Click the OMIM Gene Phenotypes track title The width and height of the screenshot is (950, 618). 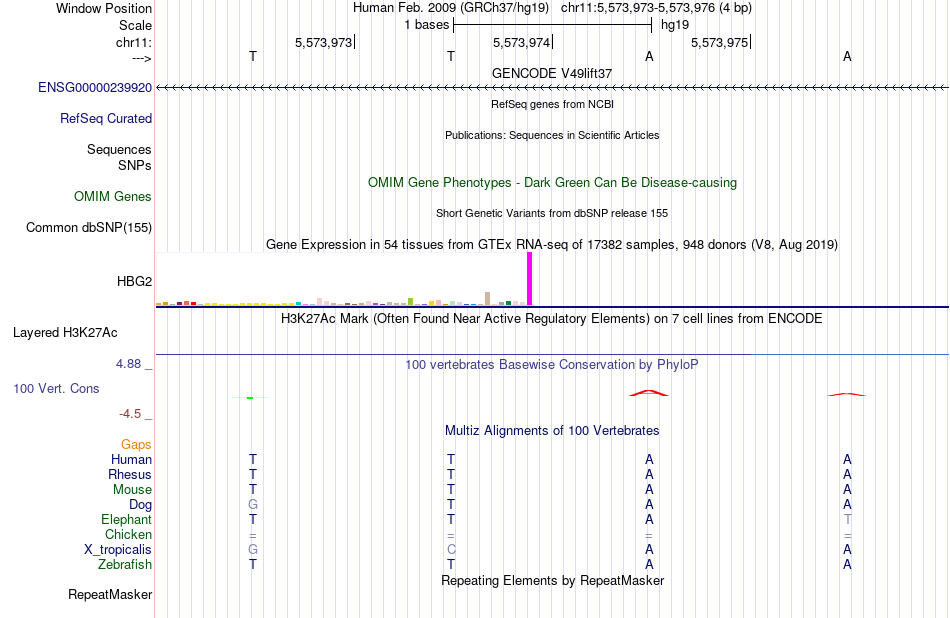point(553,183)
